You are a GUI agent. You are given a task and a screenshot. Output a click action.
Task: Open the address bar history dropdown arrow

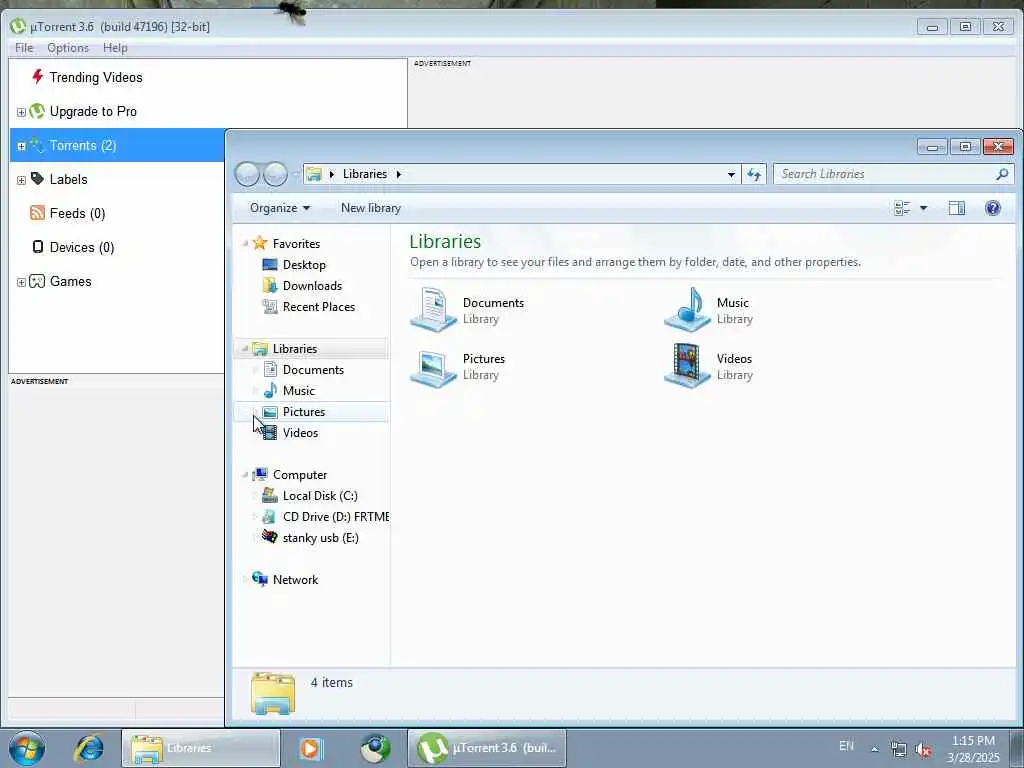click(731, 174)
